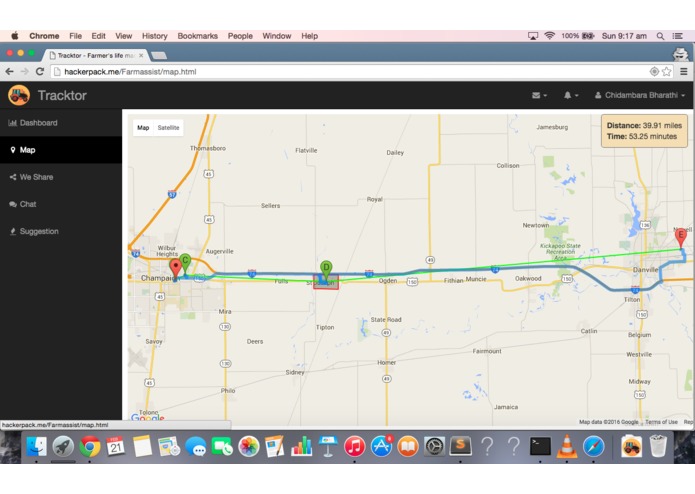Open the File menu
The image size is (695, 494).
75,36
